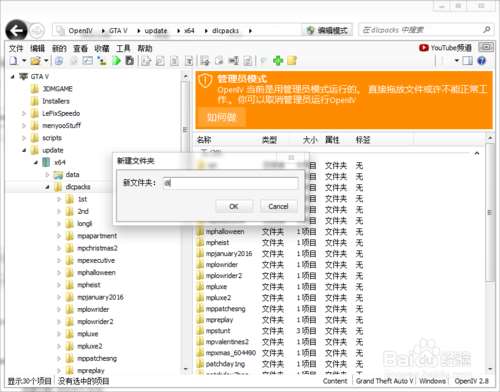Open the 文件 menu

click(x=16, y=49)
